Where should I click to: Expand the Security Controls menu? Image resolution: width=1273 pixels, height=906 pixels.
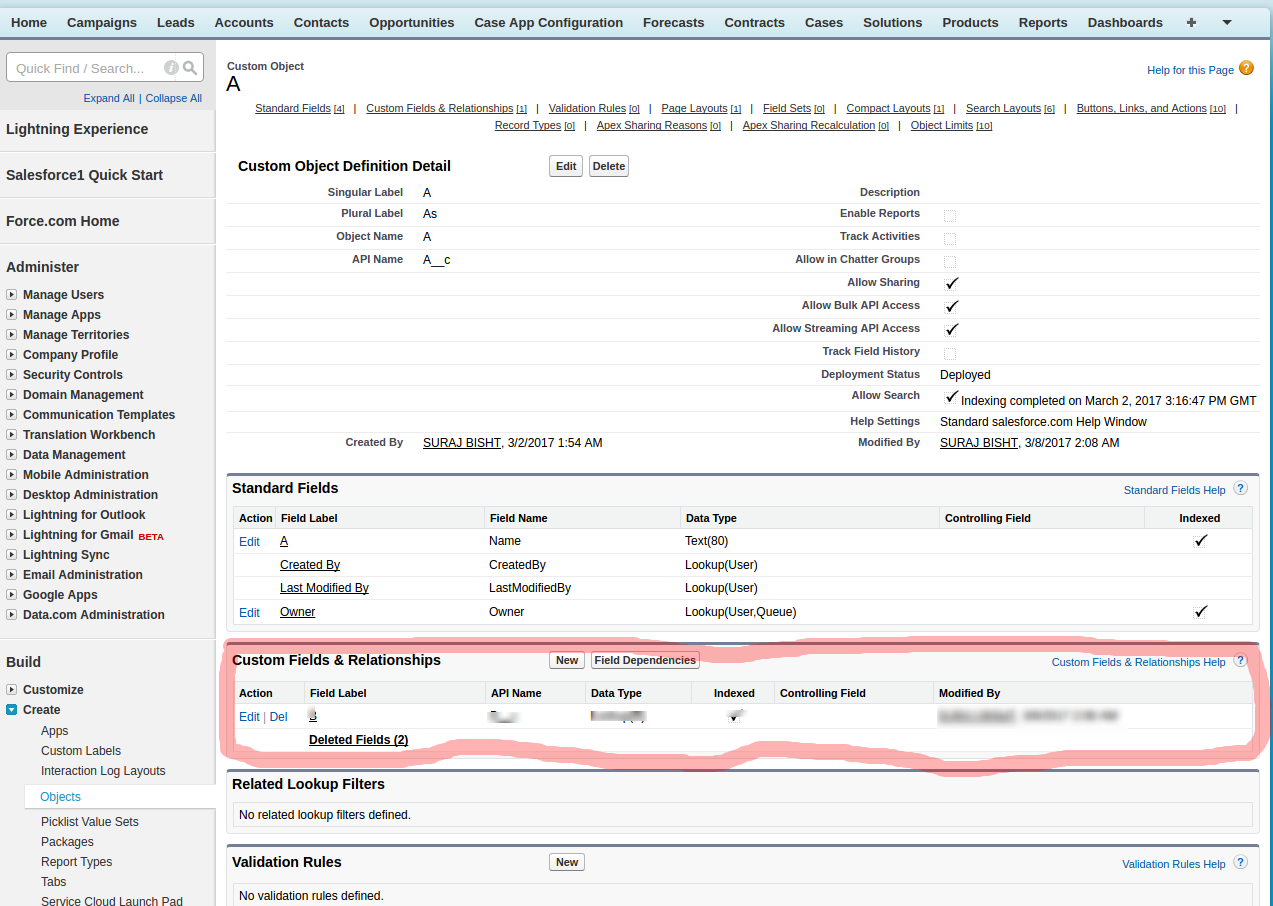click(12, 375)
